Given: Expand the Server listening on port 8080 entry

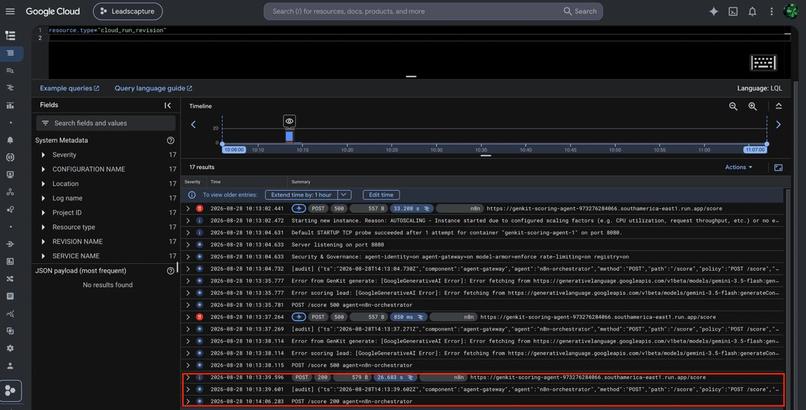Looking at the screenshot, I should 188,245.
